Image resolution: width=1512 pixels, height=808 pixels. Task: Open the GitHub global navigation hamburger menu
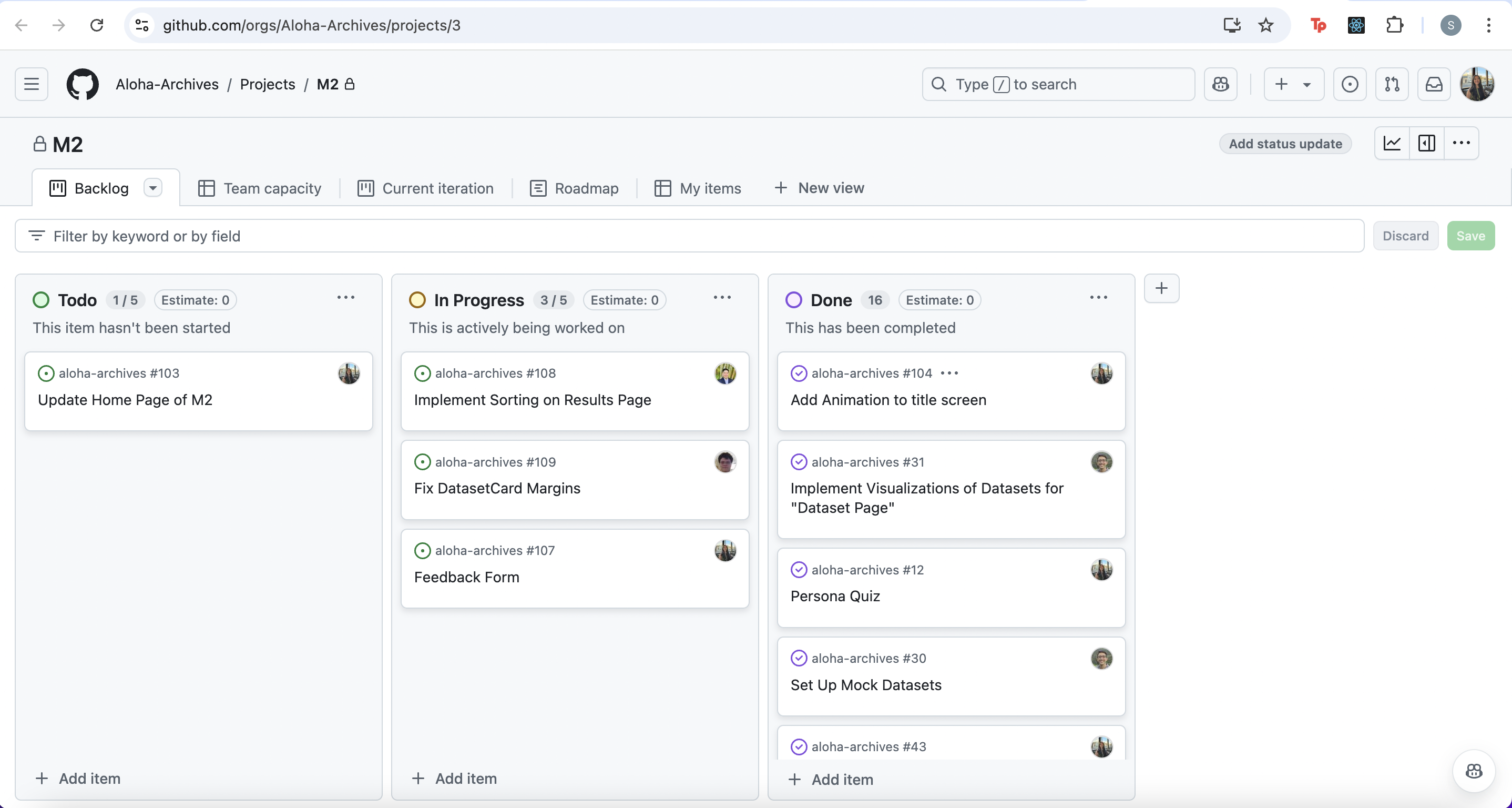click(x=32, y=84)
